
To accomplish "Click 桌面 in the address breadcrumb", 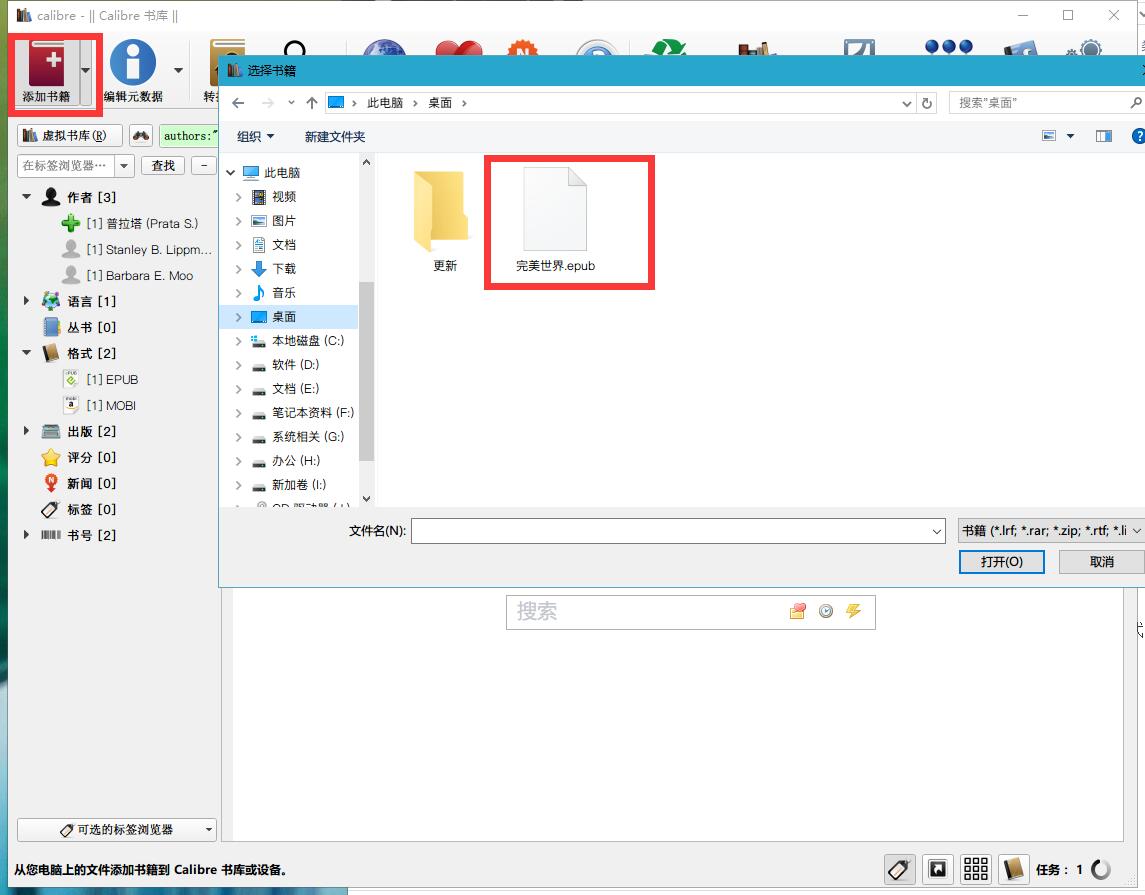I will click(x=440, y=103).
